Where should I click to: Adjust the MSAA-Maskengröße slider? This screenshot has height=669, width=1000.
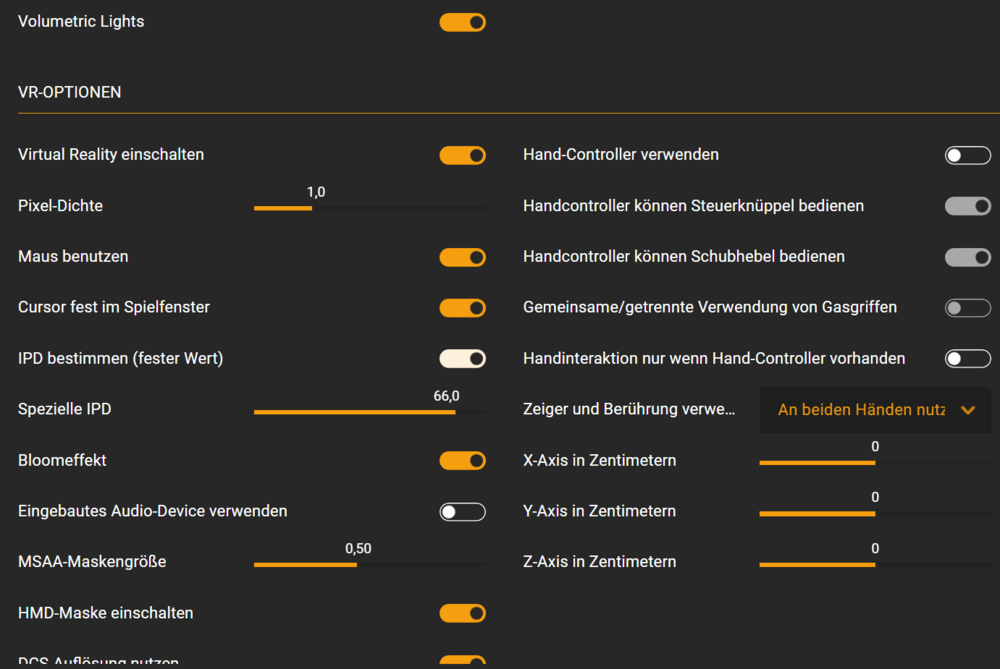[369, 564]
